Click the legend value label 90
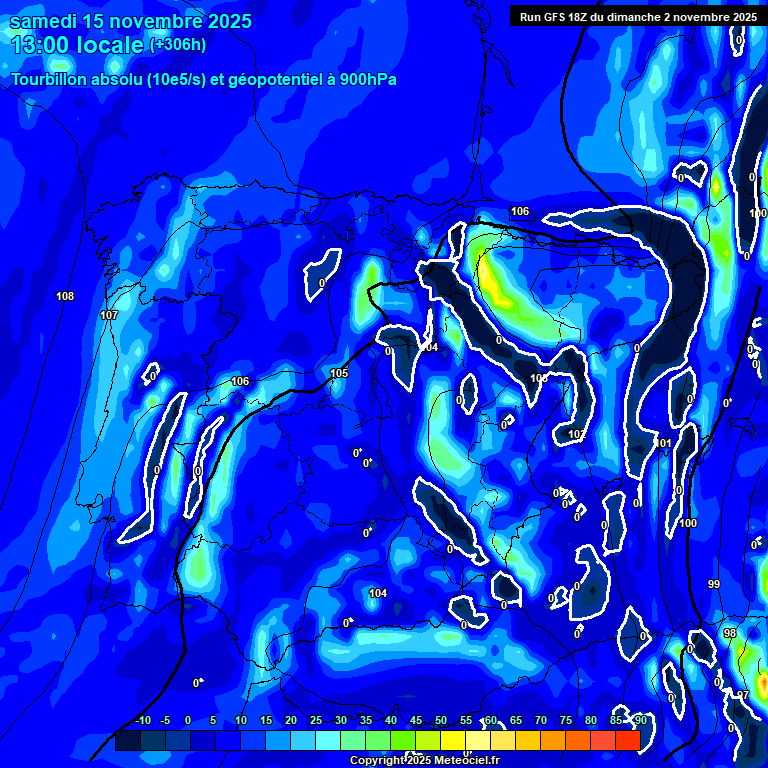768x768 pixels. 640,720
